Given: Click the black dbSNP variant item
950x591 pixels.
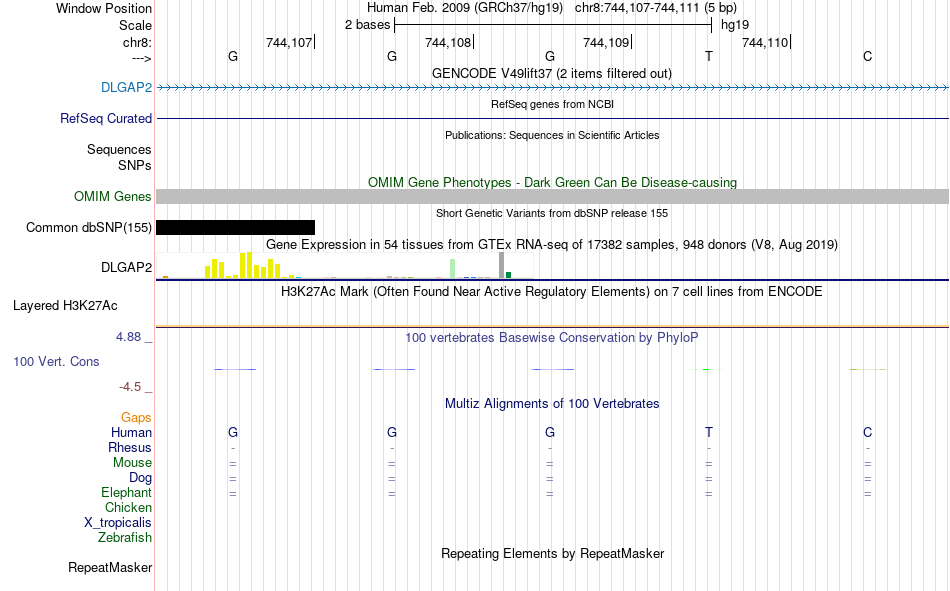Looking at the screenshot, I should tap(236, 227).
